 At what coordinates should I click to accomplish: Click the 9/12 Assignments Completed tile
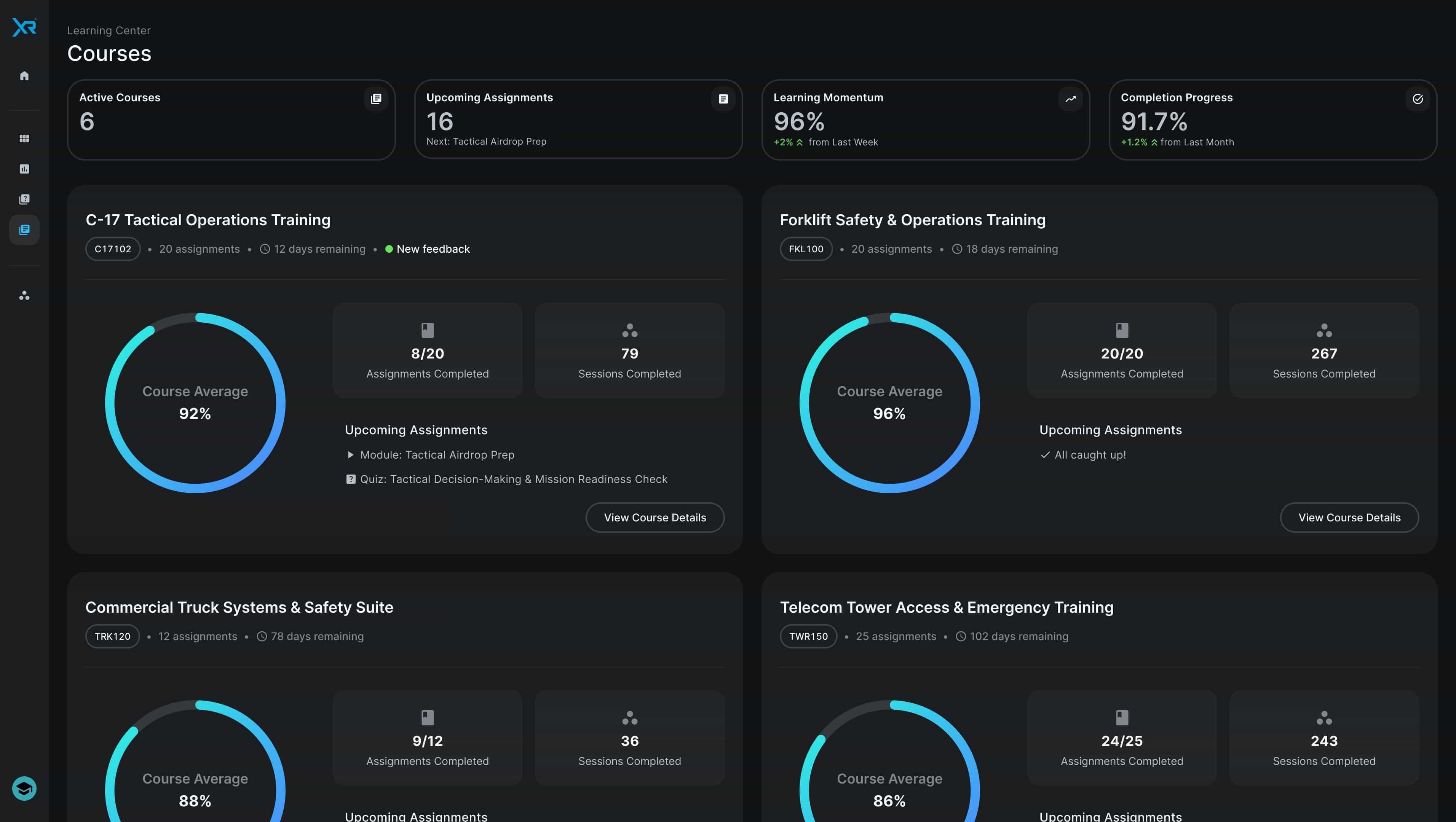click(428, 738)
